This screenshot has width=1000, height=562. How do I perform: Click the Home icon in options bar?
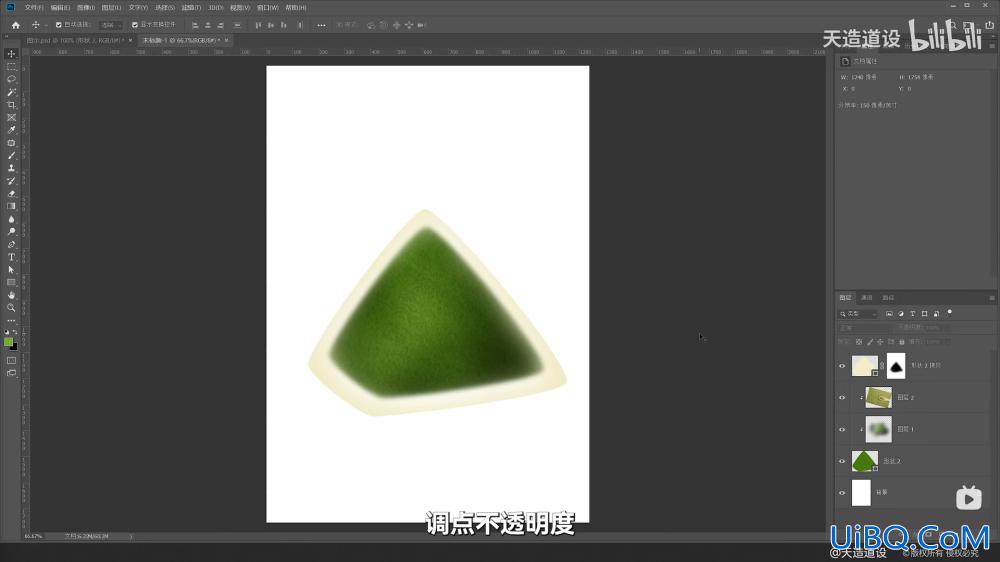pos(16,25)
